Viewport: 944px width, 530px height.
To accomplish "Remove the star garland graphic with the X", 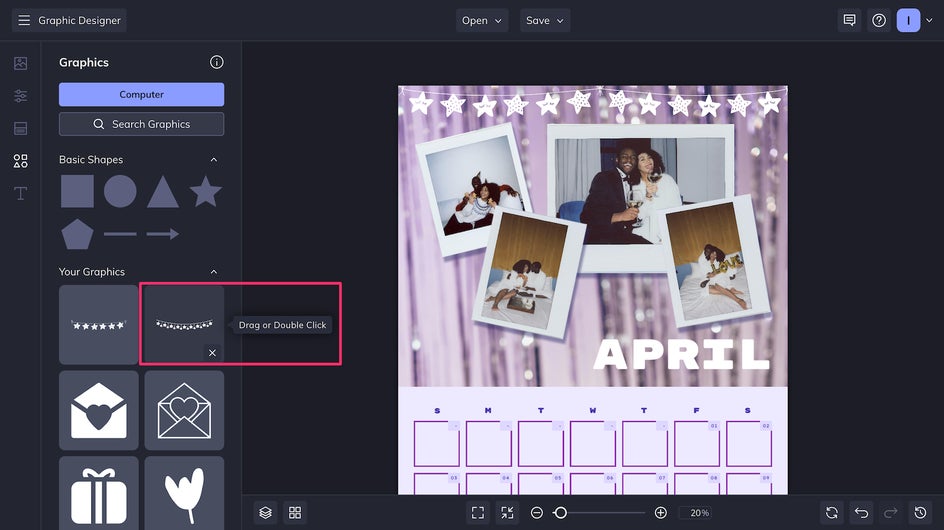I will pyautogui.click(x=213, y=353).
